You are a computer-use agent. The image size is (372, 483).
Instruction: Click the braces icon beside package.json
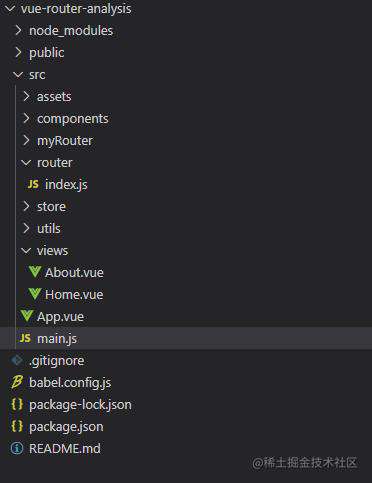(x=17, y=426)
